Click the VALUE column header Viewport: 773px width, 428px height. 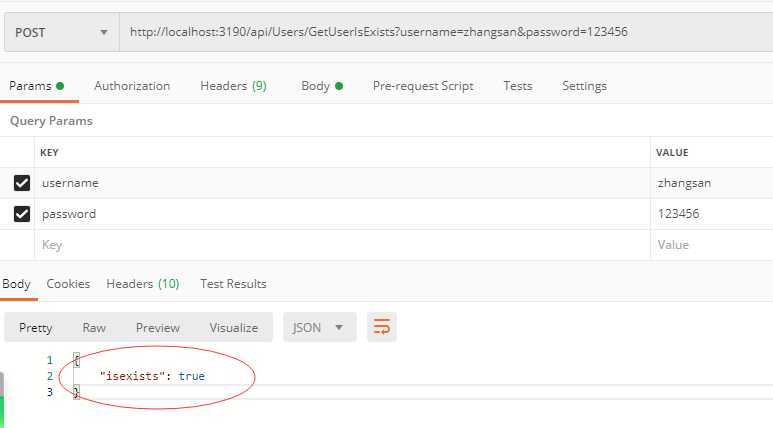click(672, 153)
